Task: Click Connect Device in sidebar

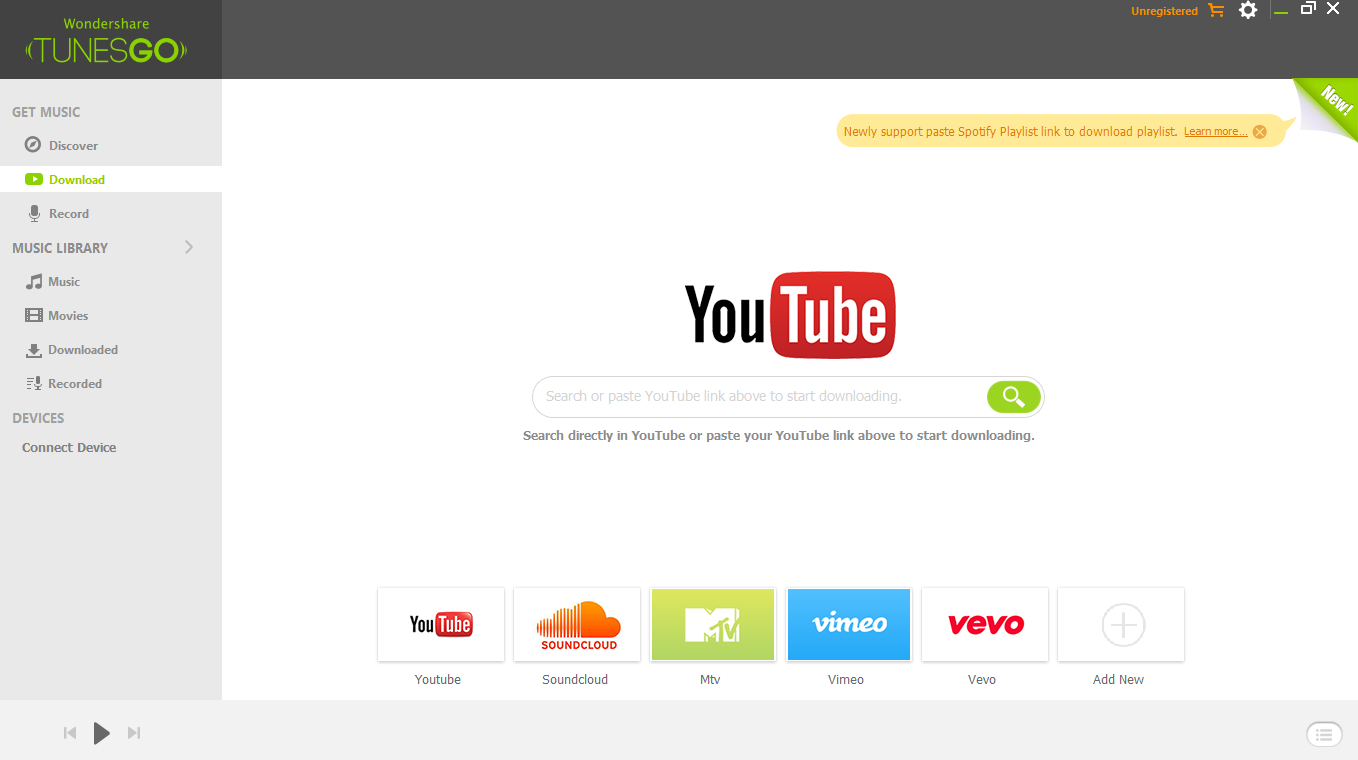Action: [x=69, y=447]
